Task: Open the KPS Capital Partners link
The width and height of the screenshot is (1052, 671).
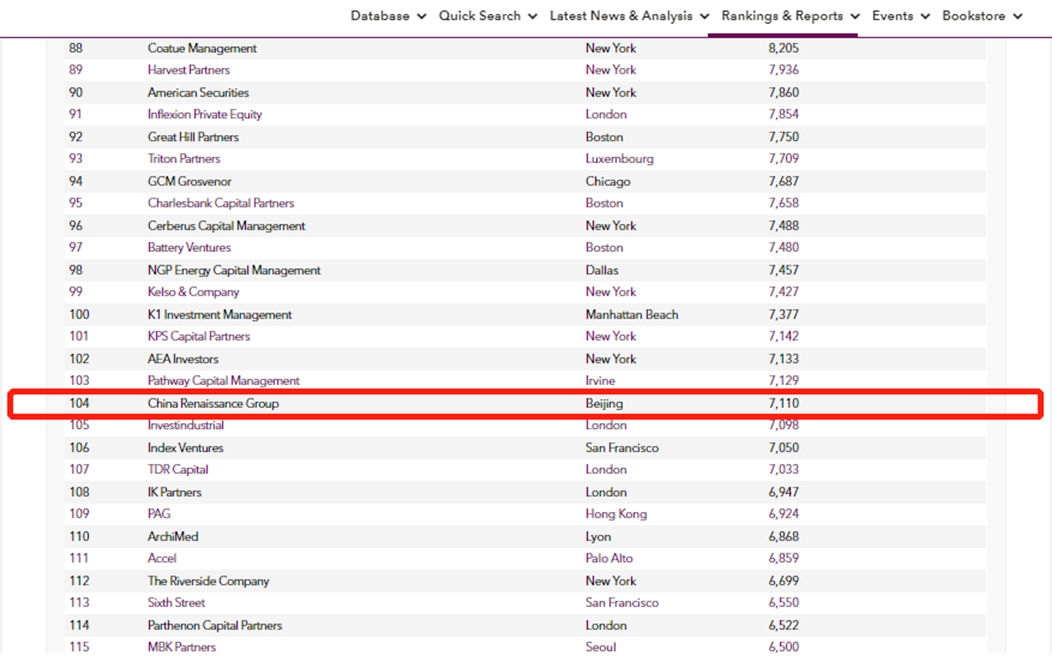Action: click(x=199, y=336)
